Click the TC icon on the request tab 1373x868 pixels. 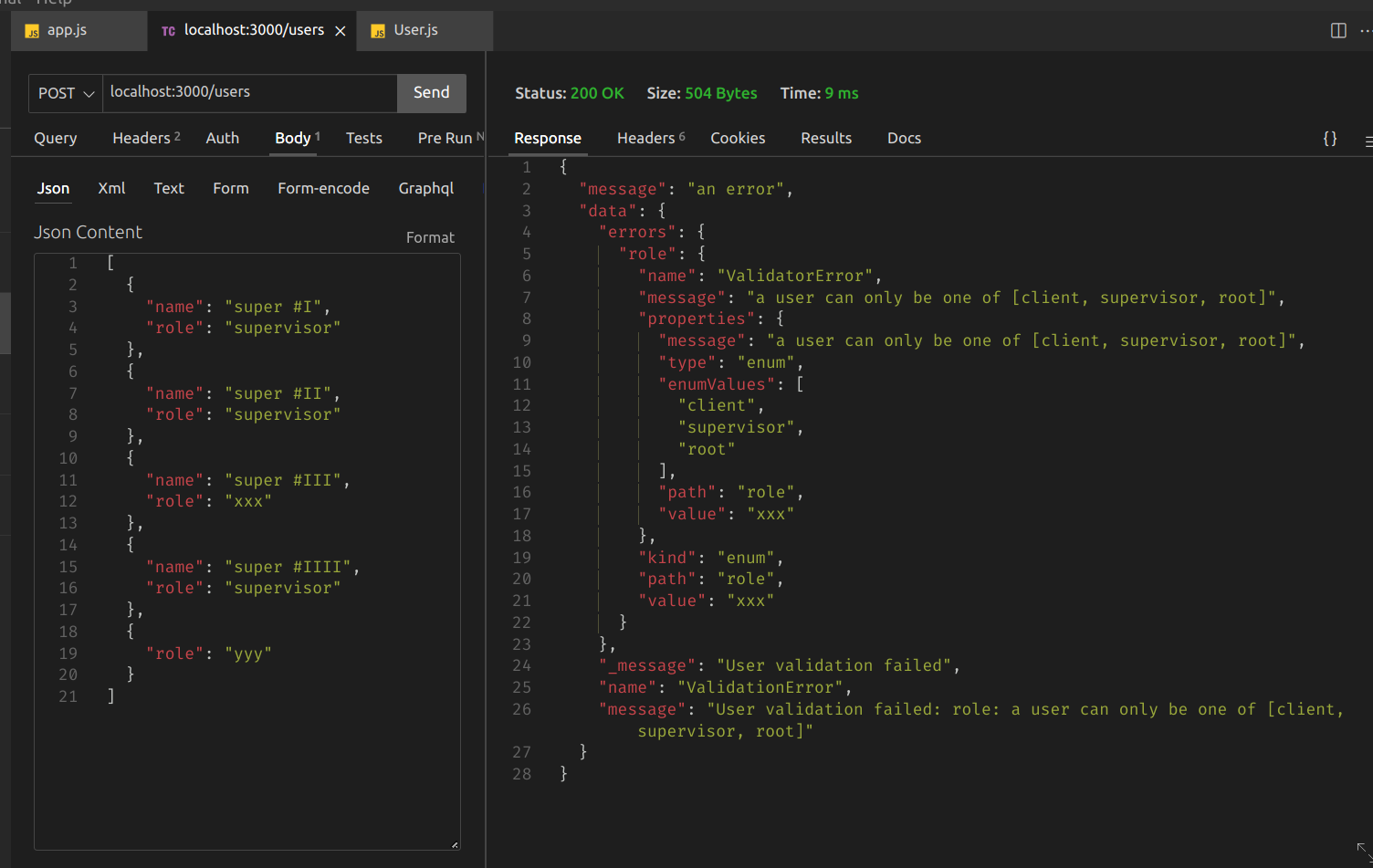click(168, 31)
